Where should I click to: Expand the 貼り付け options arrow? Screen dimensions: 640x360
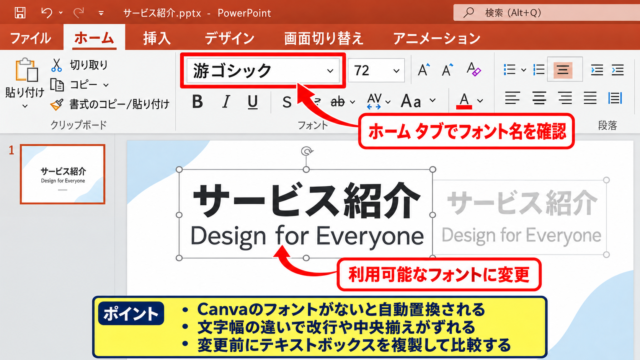tap(24, 106)
